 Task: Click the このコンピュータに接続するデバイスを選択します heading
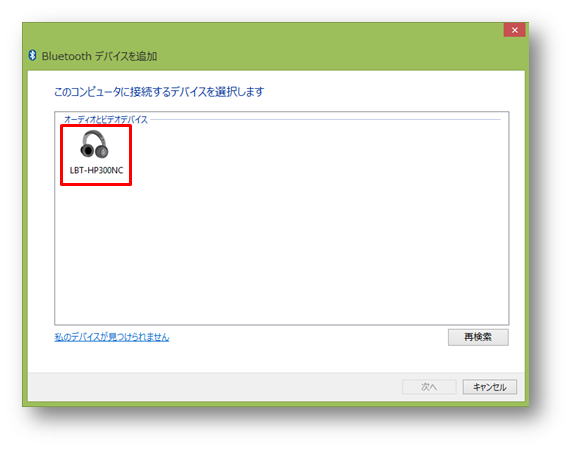(159, 92)
